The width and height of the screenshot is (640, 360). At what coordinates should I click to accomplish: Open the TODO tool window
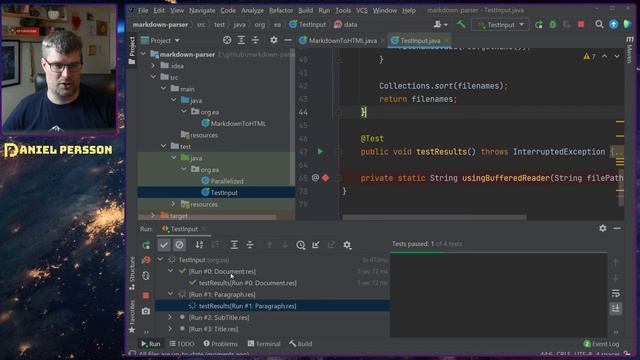point(182,344)
